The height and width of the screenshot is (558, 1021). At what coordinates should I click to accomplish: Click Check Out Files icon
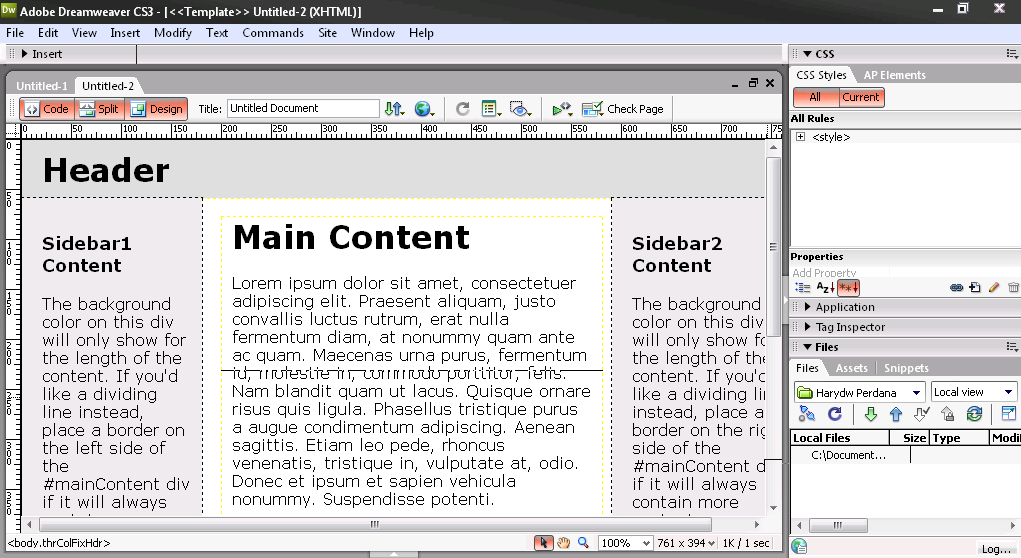921,413
